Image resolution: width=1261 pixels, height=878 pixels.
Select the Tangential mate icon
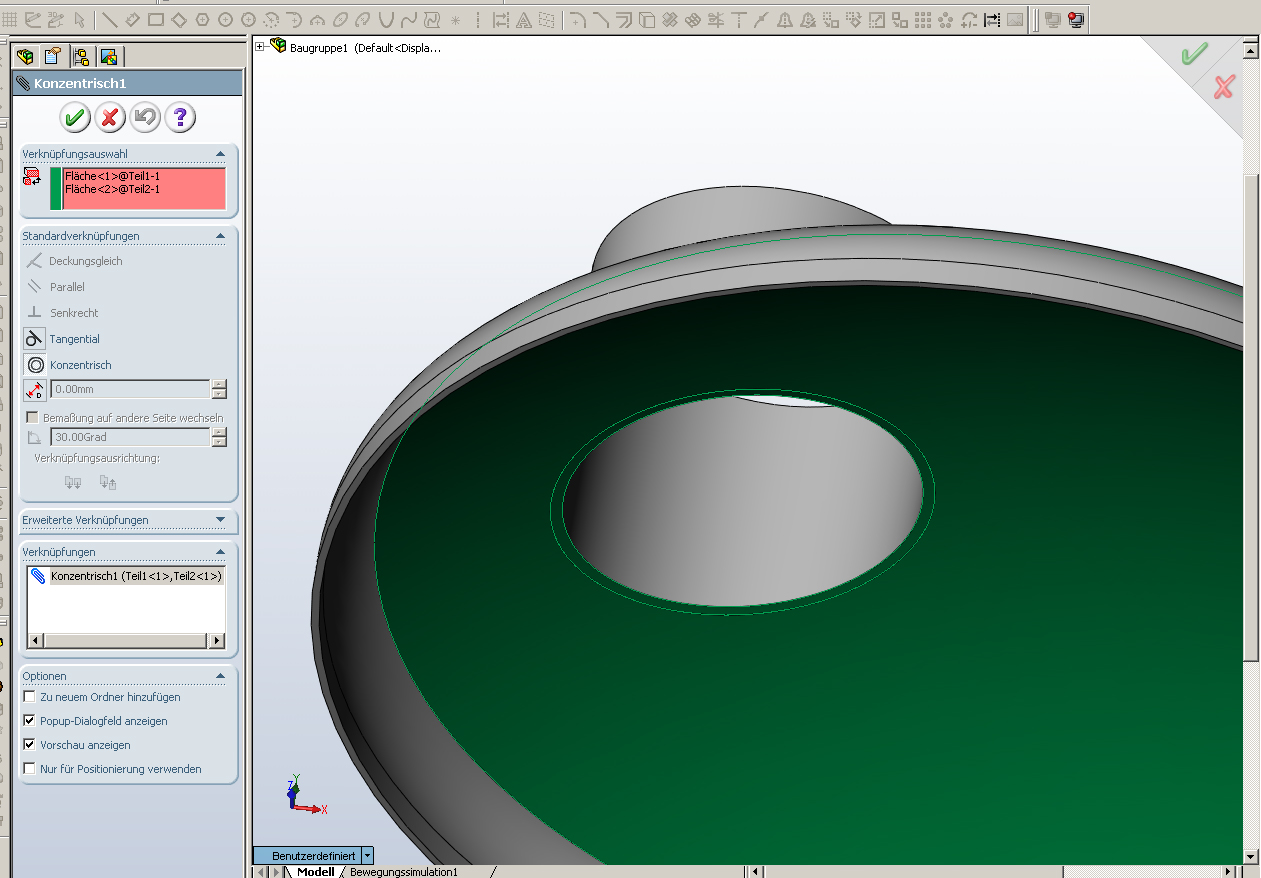click(35, 339)
